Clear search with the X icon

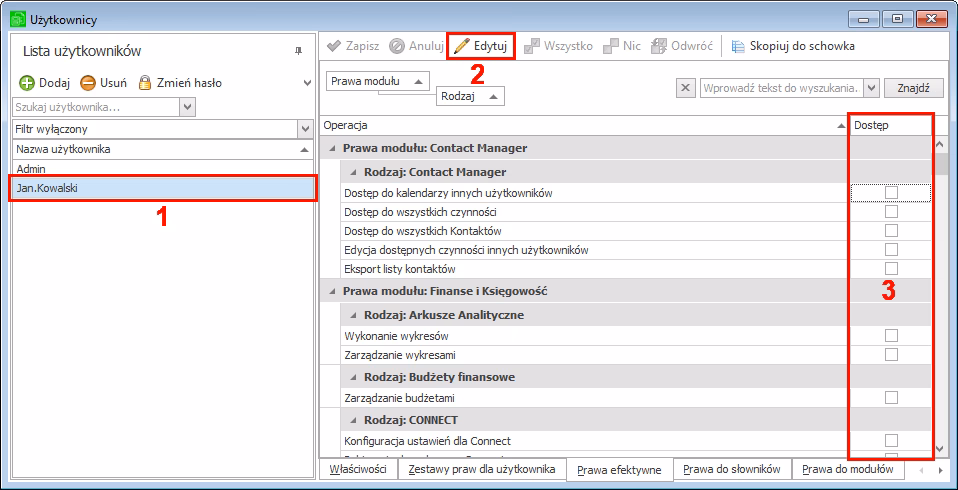tap(686, 88)
